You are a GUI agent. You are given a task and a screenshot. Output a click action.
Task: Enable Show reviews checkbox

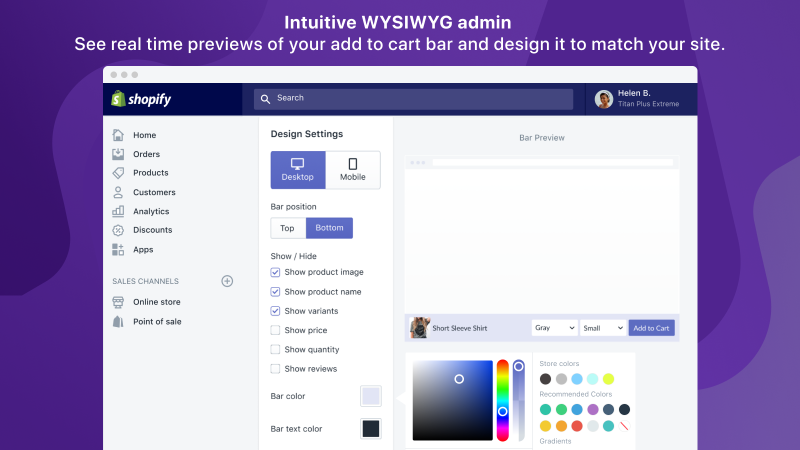[275, 369]
